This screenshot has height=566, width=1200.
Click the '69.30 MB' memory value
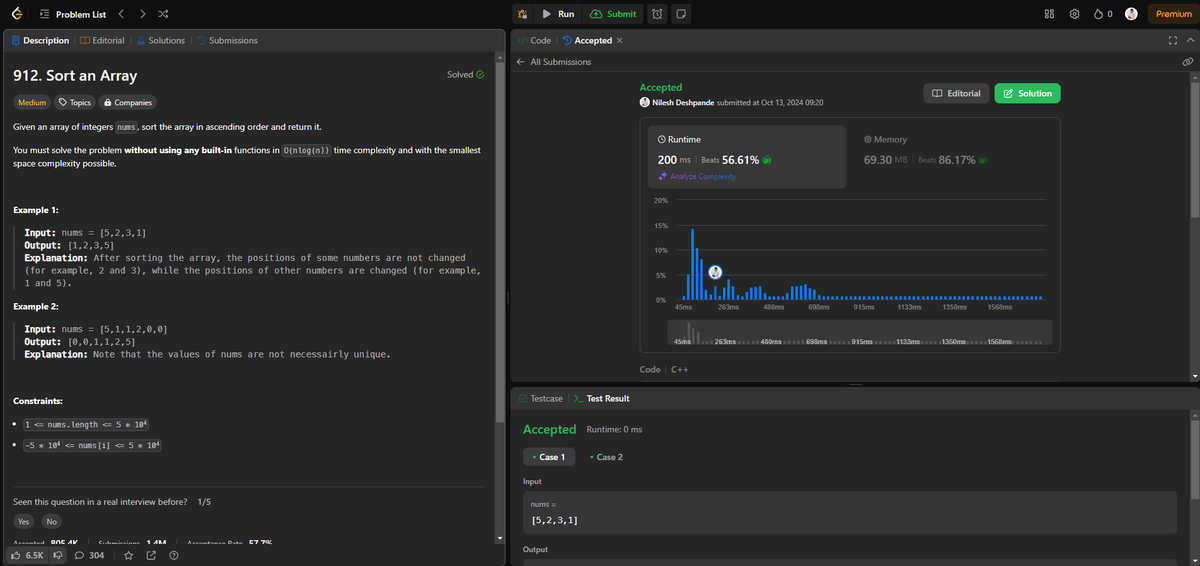pyautogui.click(x=885, y=159)
